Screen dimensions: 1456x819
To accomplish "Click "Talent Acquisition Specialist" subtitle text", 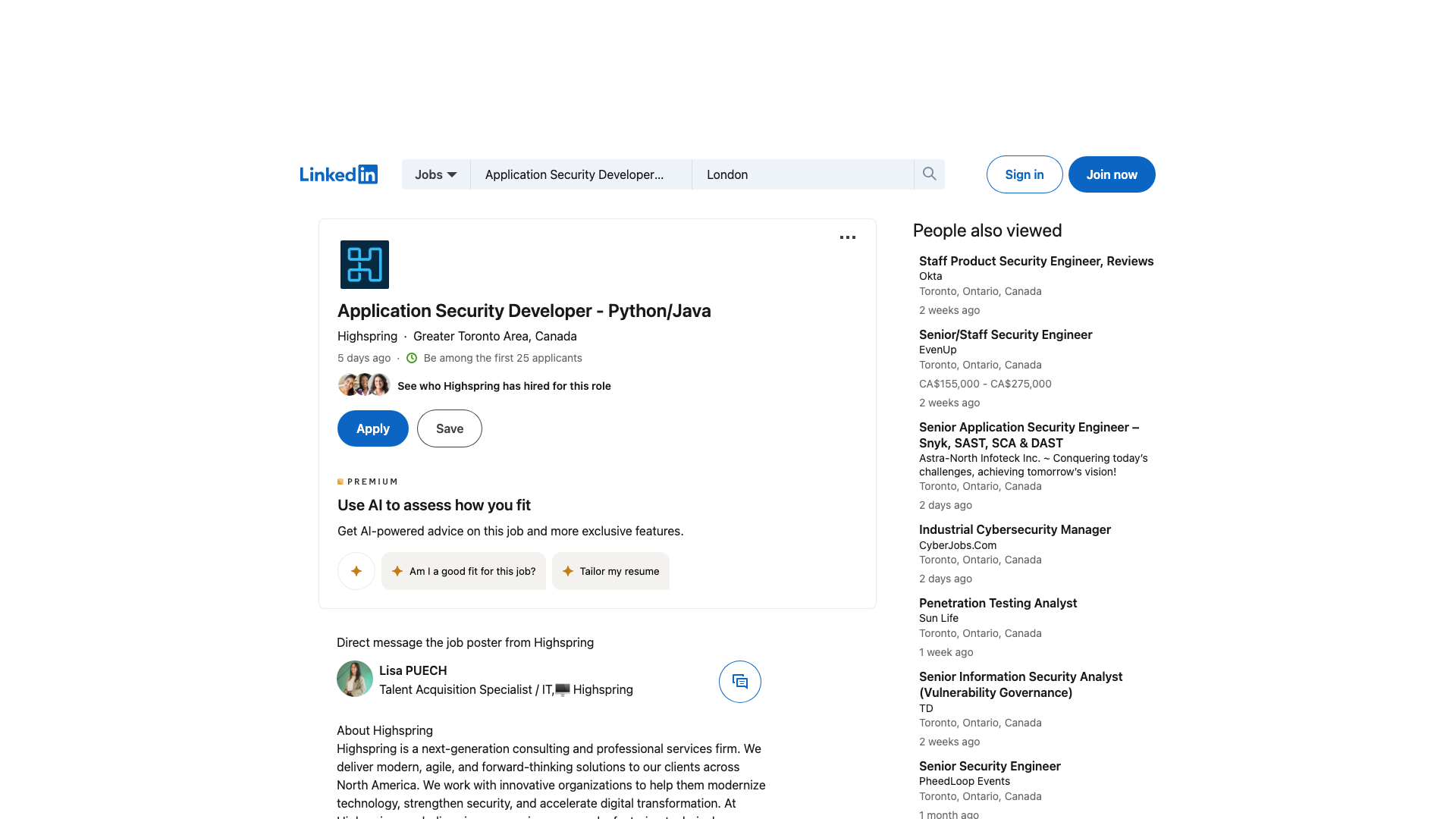I will (456, 689).
